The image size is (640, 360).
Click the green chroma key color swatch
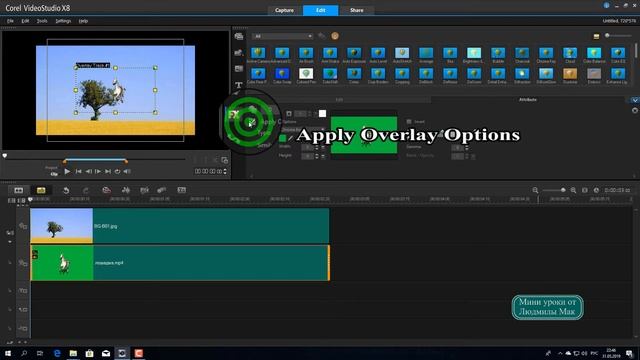pyautogui.click(x=282, y=138)
